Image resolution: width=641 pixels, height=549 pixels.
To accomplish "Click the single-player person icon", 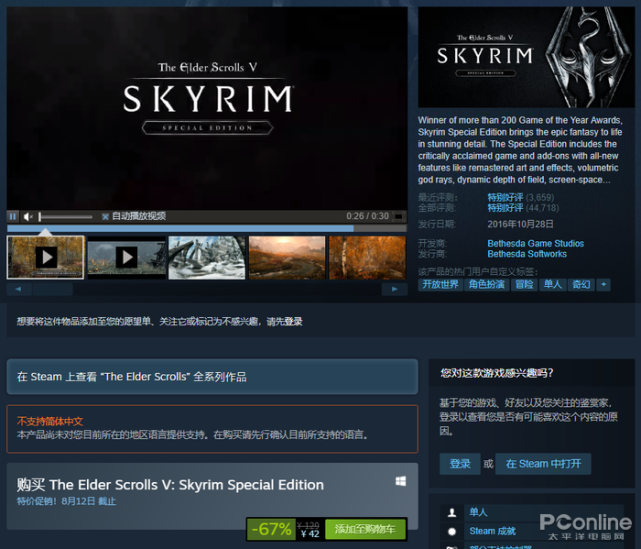I will pyautogui.click(x=452, y=513).
